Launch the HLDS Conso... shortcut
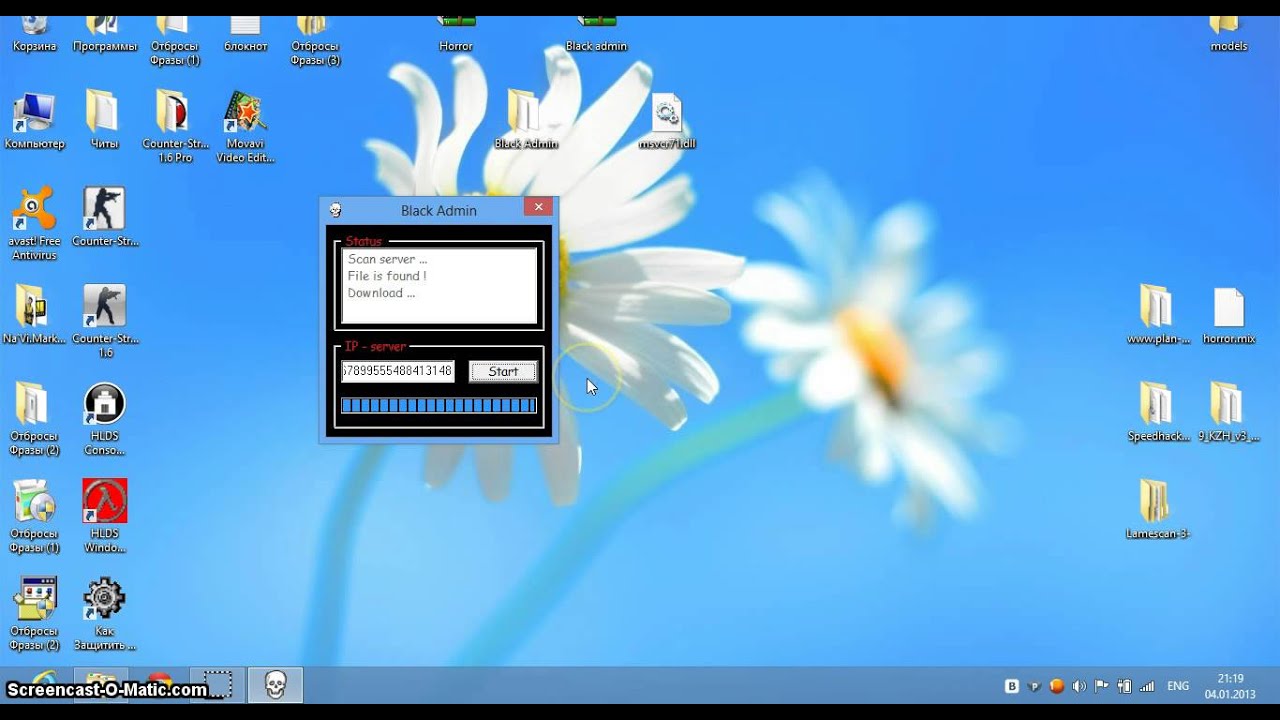This screenshot has height=720, width=1280. [105, 419]
